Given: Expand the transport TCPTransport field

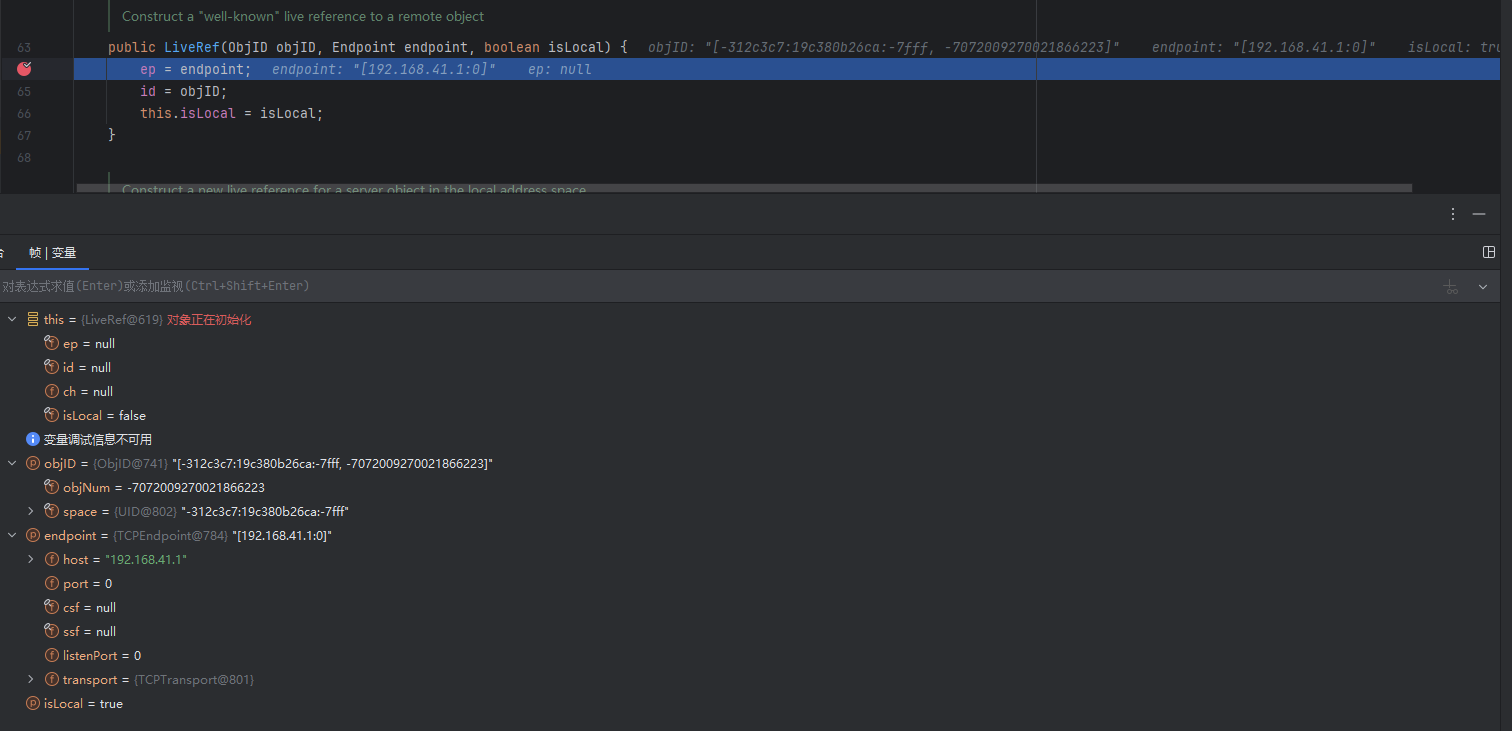Looking at the screenshot, I should [x=31, y=680].
